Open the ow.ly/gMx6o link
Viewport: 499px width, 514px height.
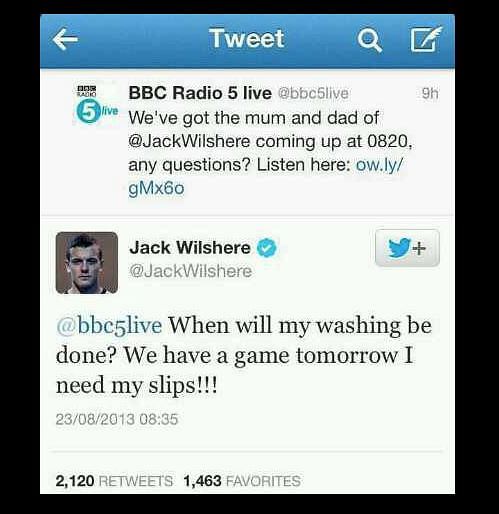(266, 176)
